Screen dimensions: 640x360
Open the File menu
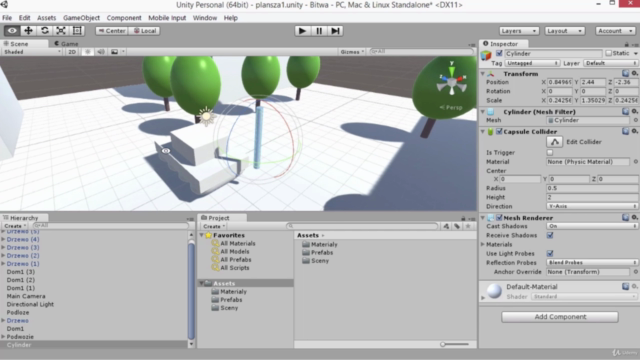[7, 18]
